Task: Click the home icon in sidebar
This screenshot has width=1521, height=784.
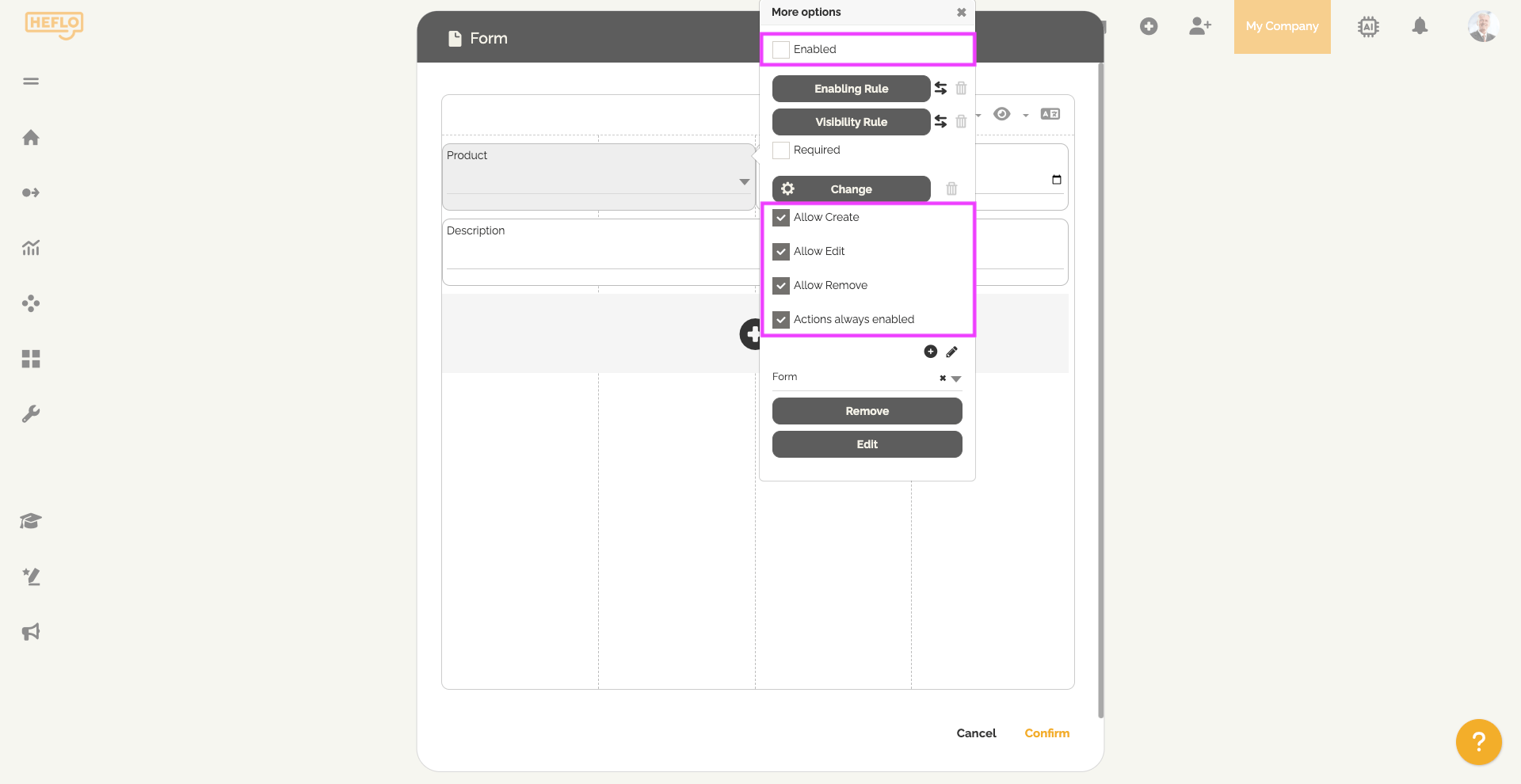Action: 31,138
